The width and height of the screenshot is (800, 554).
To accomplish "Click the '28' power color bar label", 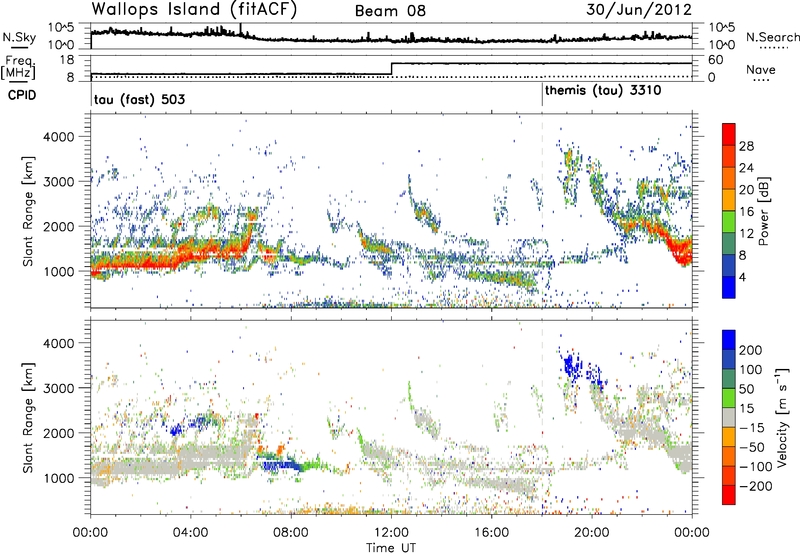I will pos(746,146).
